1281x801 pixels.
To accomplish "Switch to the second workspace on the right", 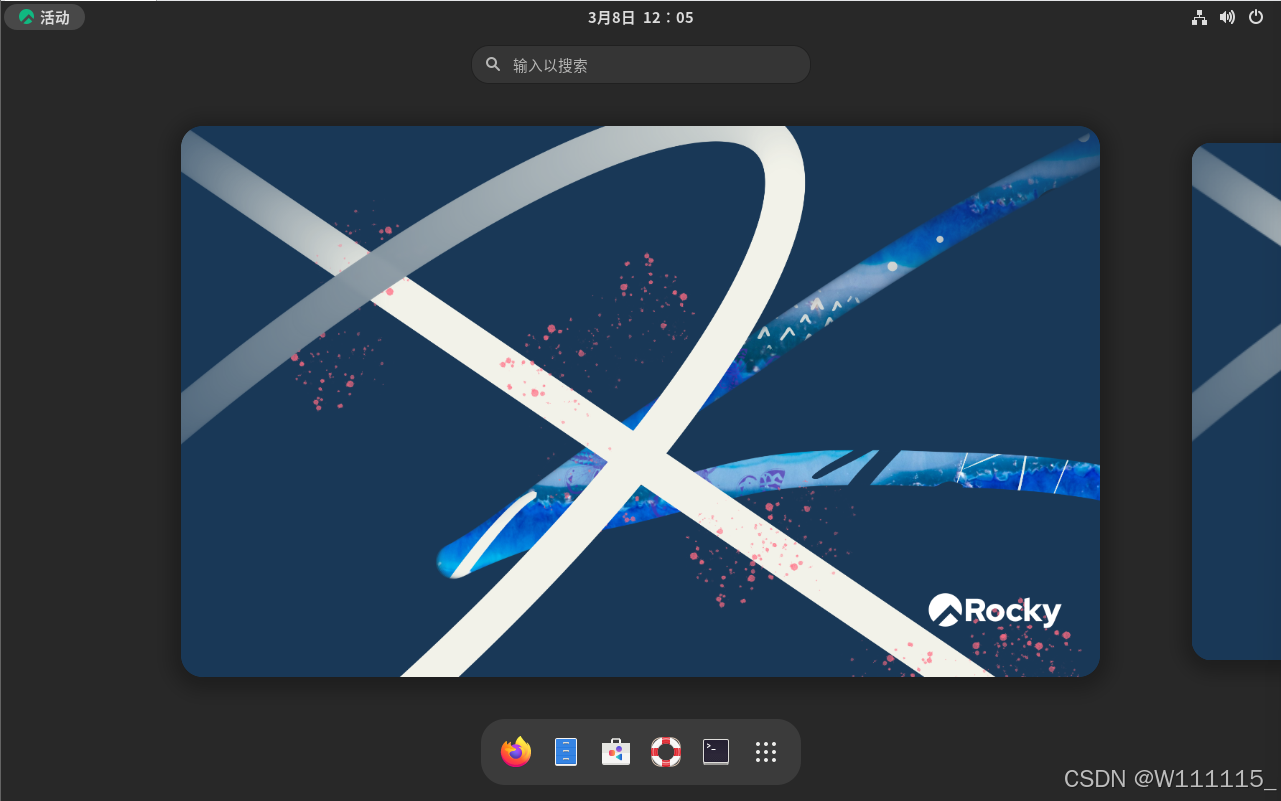I will pos(1236,401).
